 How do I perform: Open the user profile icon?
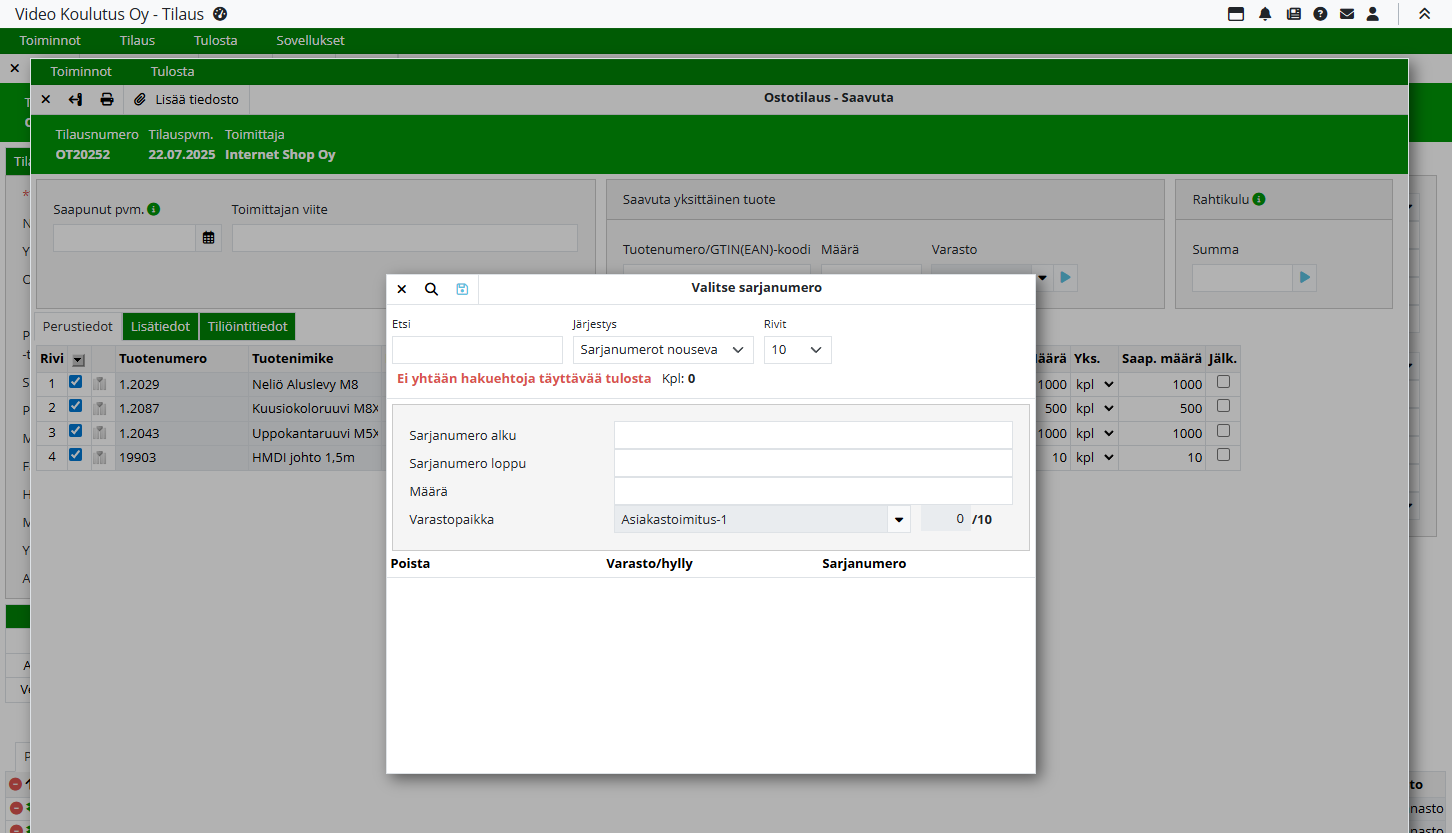pos(1373,14)
